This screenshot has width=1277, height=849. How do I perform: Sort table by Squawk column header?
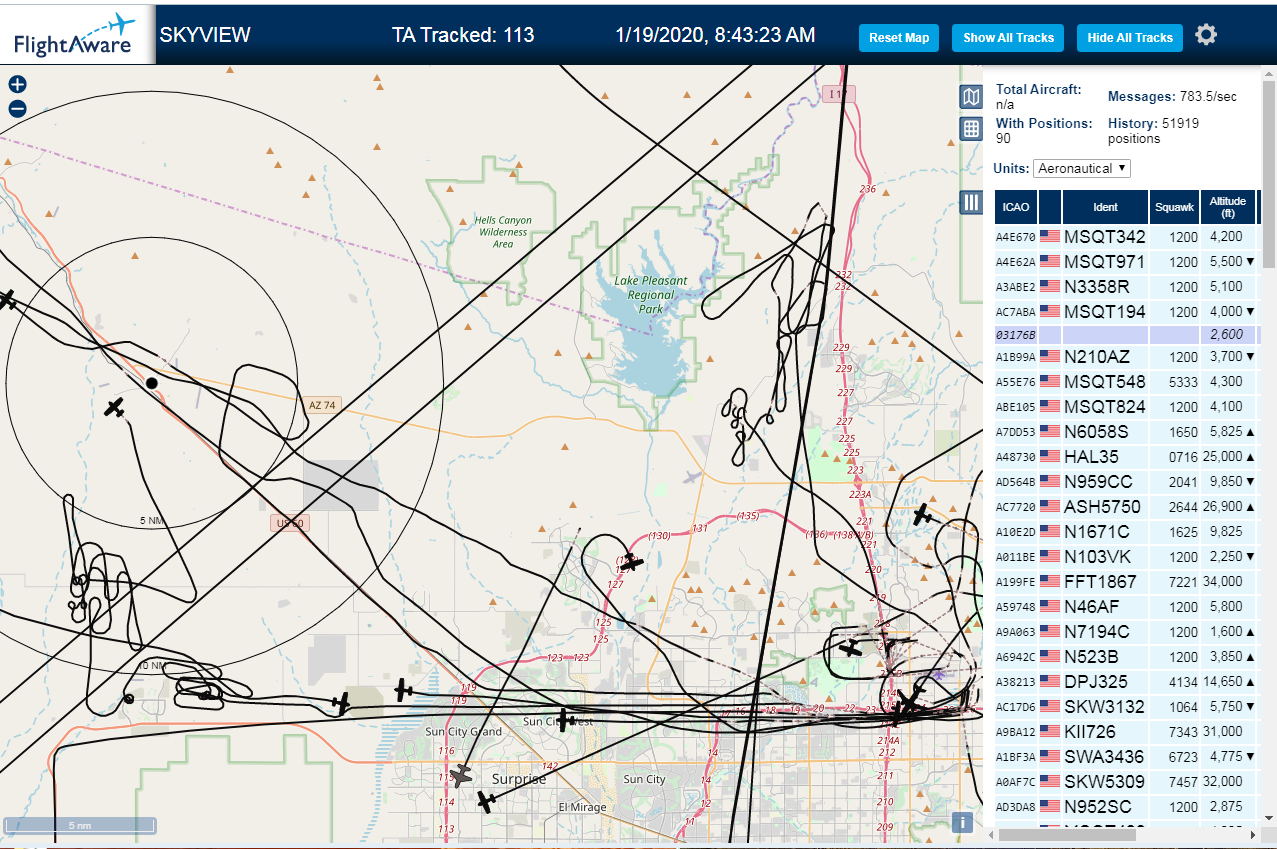1174,207
